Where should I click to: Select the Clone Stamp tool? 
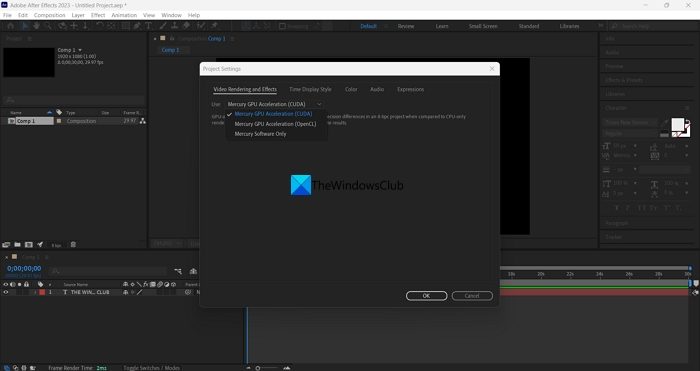click(175, 26)
